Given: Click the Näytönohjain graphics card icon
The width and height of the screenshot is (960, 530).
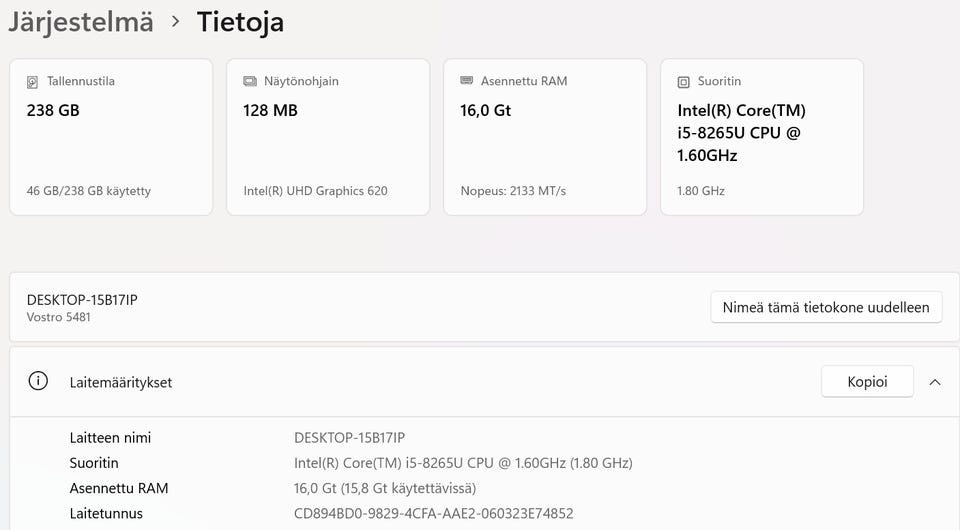Looking at the screenshot, I should [250, 81].
